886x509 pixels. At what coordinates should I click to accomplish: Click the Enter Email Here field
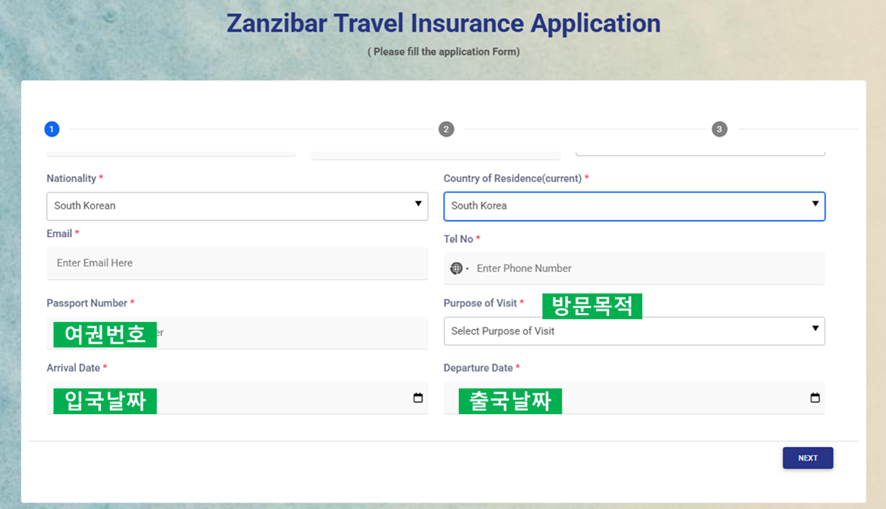tap(237, 263)
